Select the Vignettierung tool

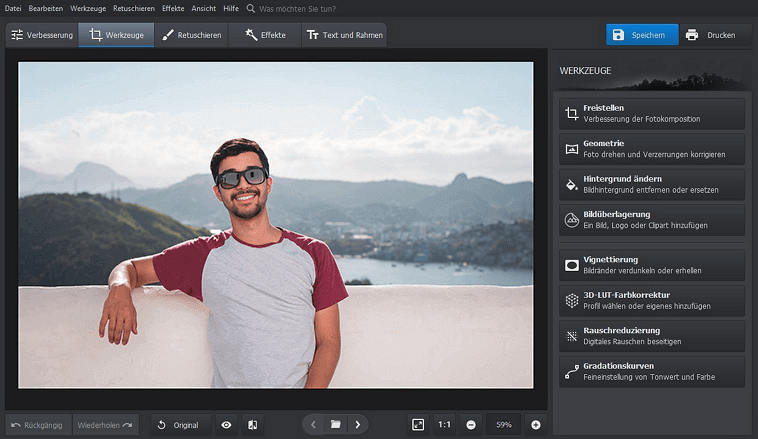pyautogui.click(x=651, y=265)
